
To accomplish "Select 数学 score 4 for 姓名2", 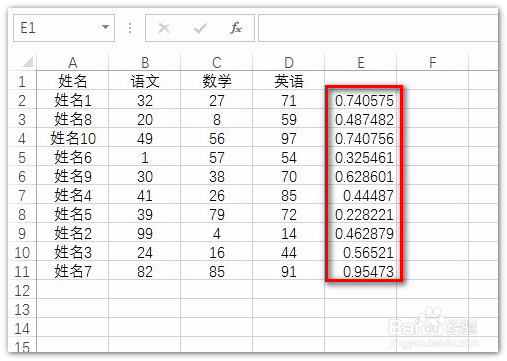I will click(216, 233).
